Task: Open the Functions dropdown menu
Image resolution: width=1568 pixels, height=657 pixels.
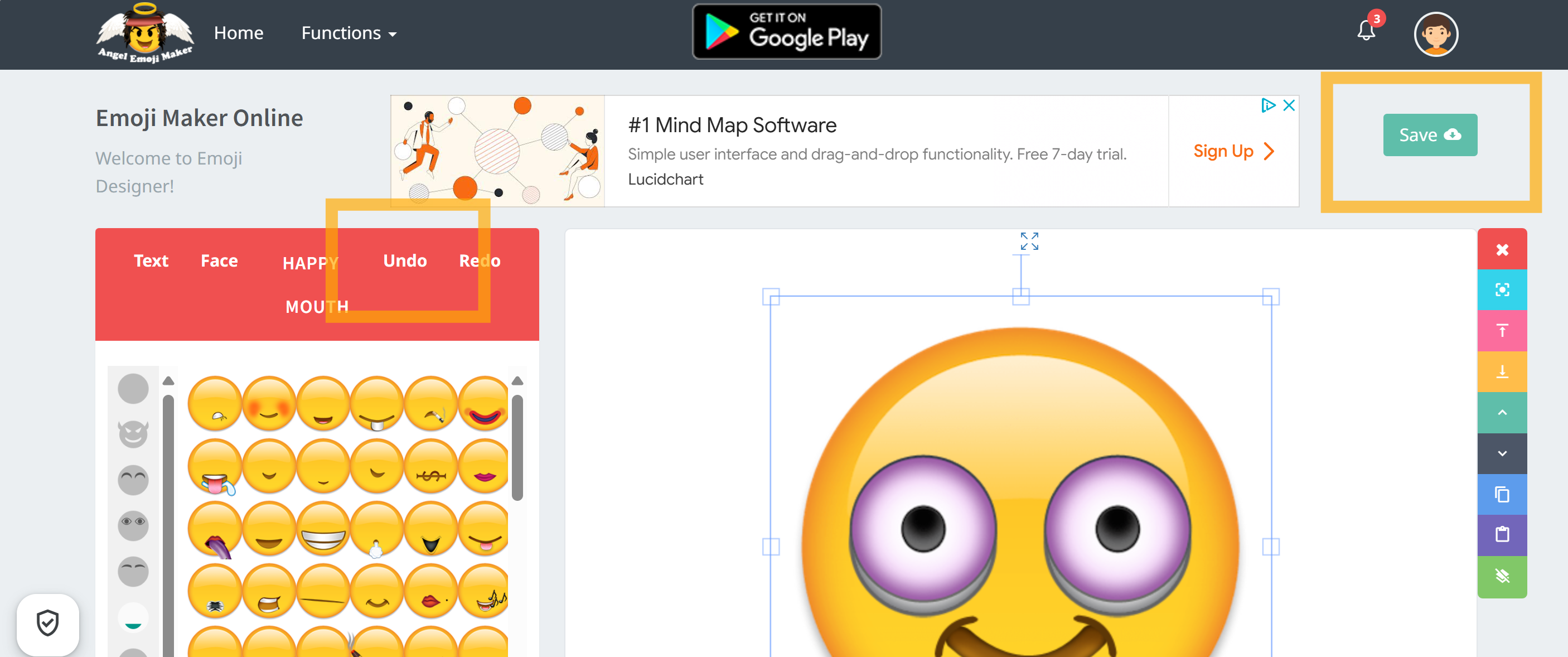Action: (x=349, y=33)
